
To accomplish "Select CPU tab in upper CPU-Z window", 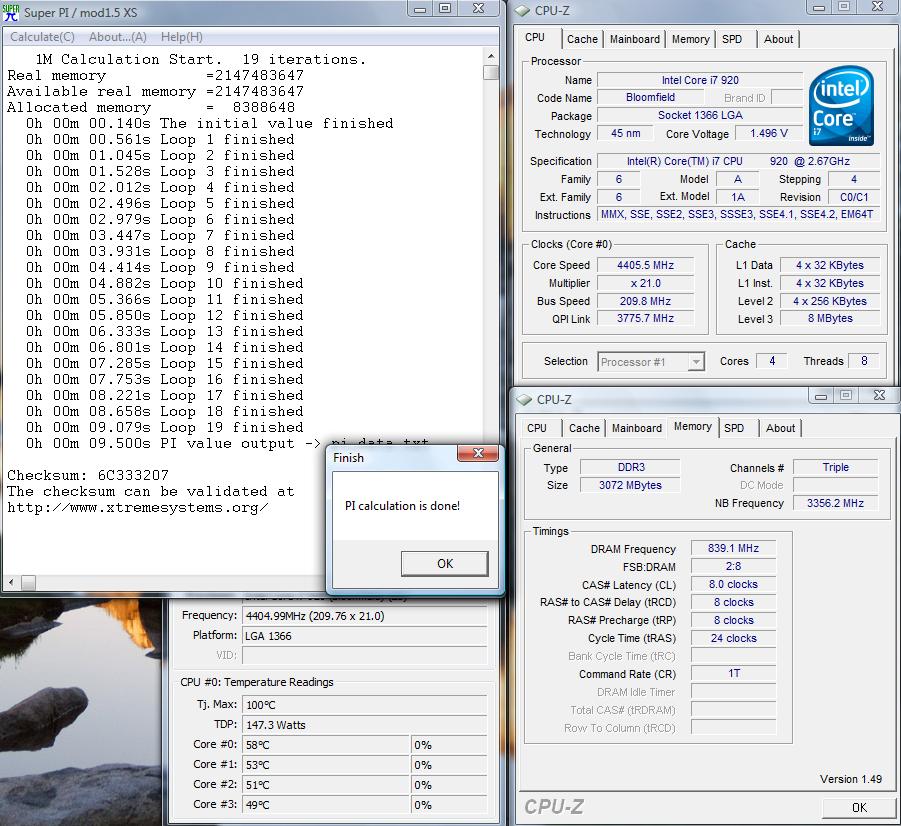I will 534,37.
